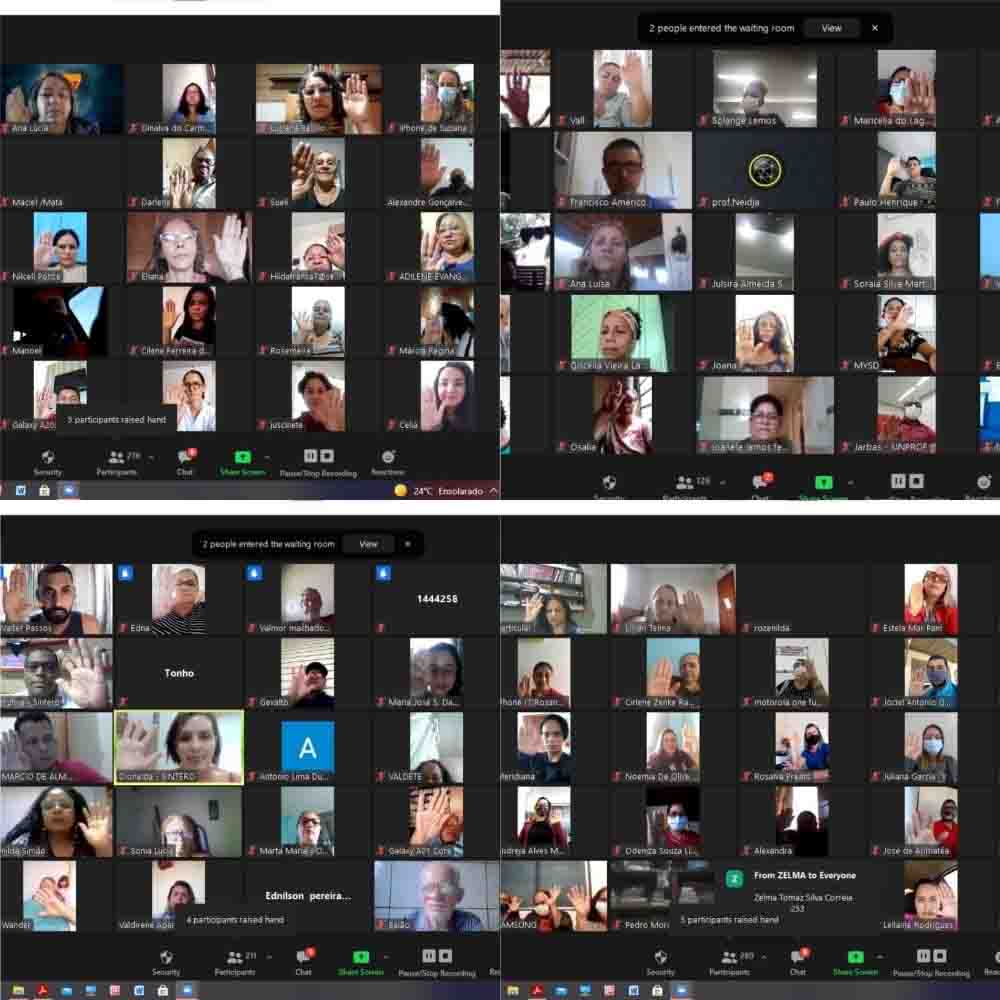1000x1000 pixels.
Task: Expand Share Screen options arrow in bottom-left window
Action: click(x=384, y=956)
